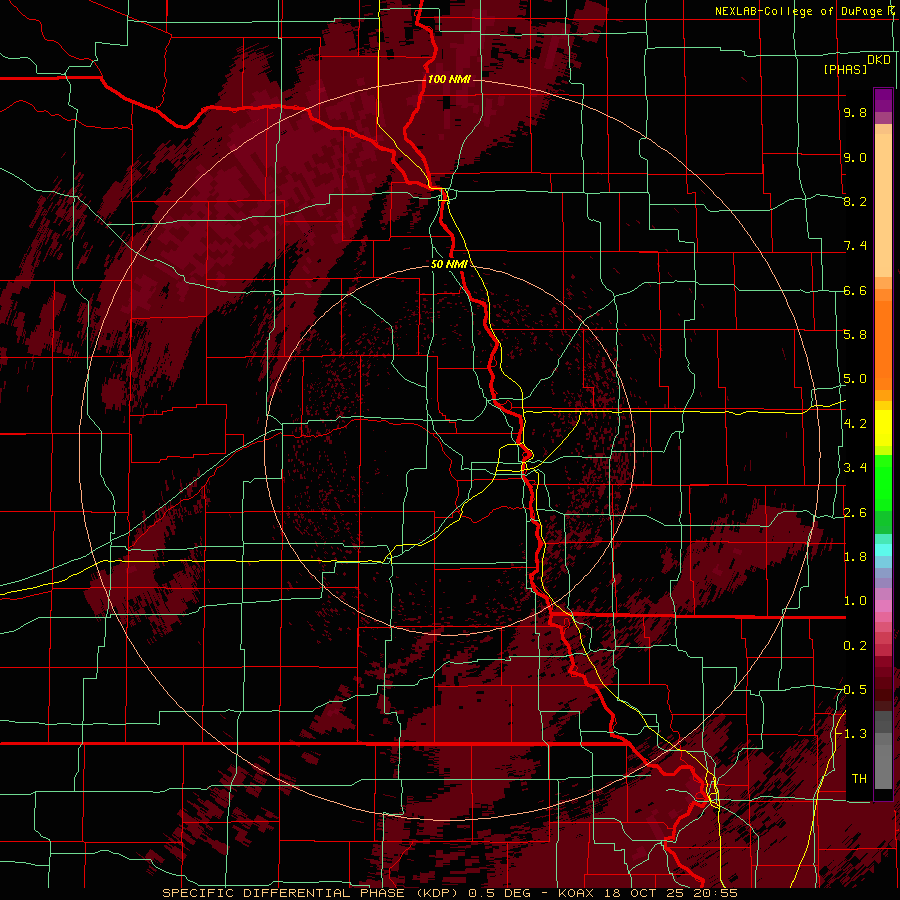Click the 8.2 scale value

pos(855,201)
